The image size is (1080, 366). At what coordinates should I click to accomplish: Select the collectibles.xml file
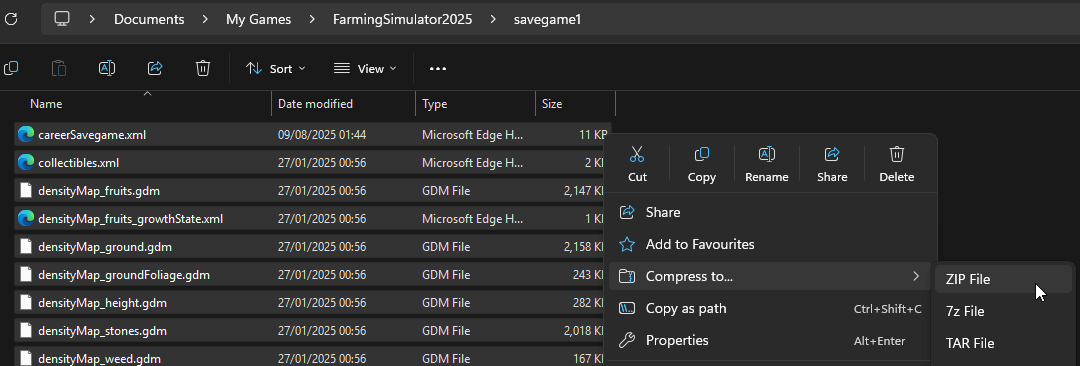pyautogui.click(x=312, y=163)
